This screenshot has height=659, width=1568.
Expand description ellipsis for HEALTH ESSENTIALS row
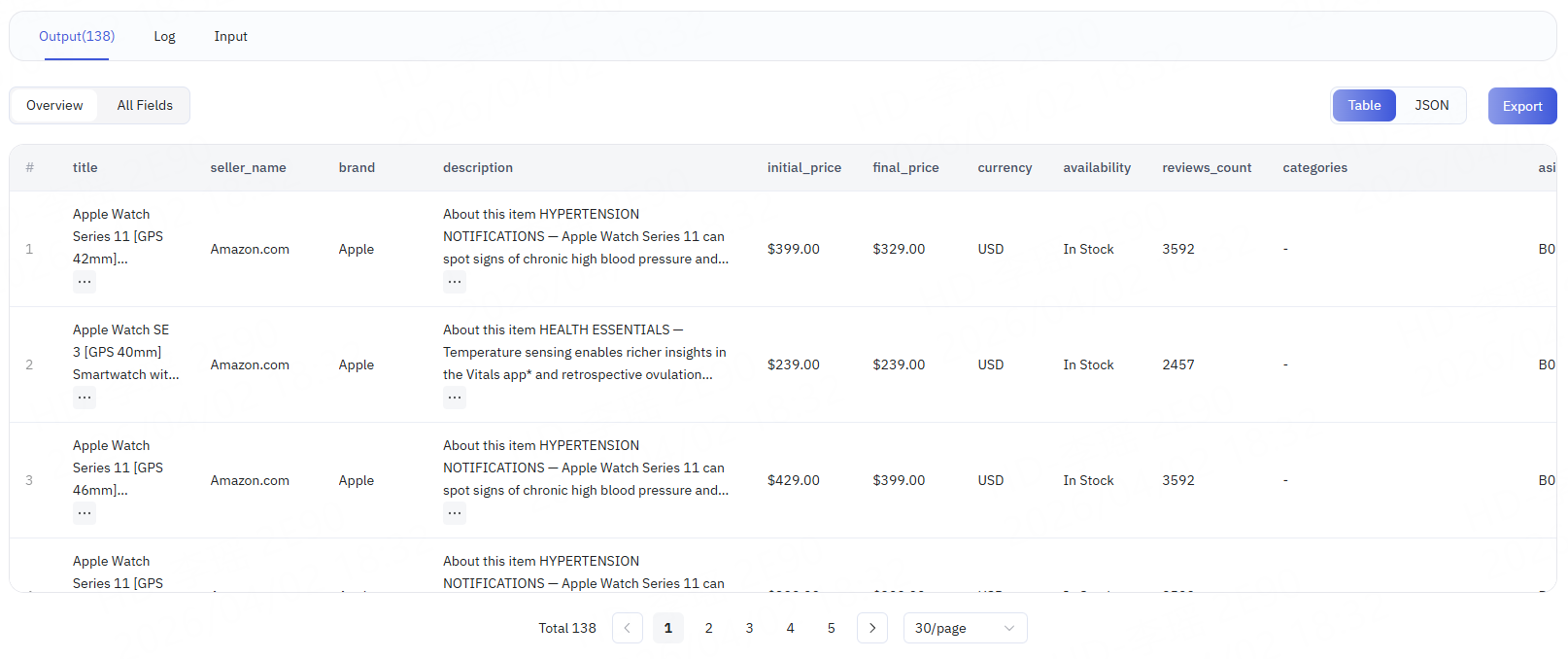[x=455, y=398]
